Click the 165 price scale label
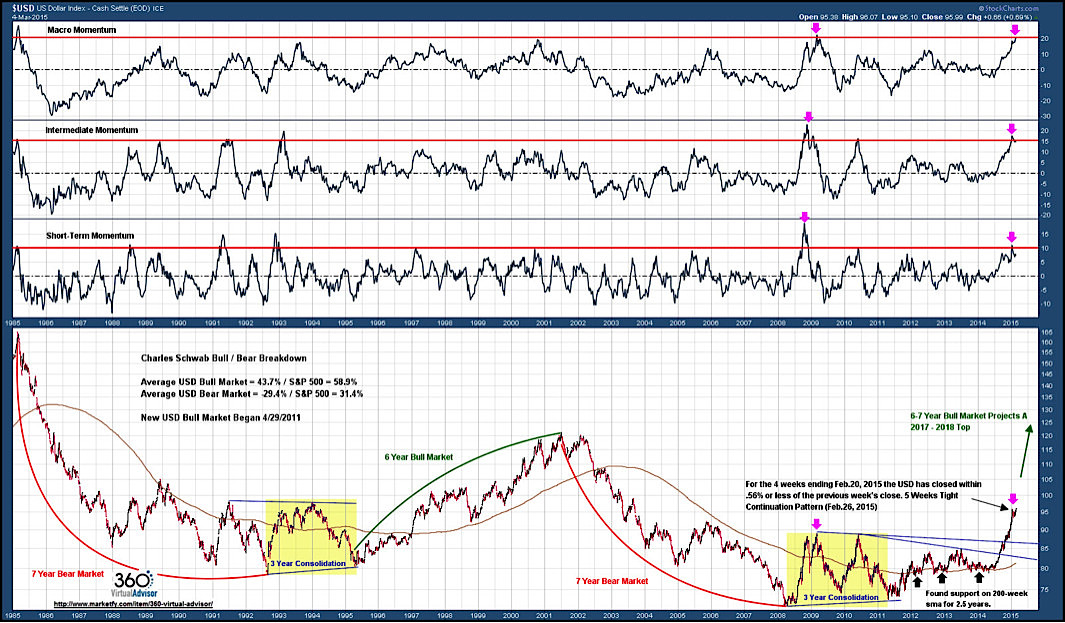 [x=1045, y=332]
